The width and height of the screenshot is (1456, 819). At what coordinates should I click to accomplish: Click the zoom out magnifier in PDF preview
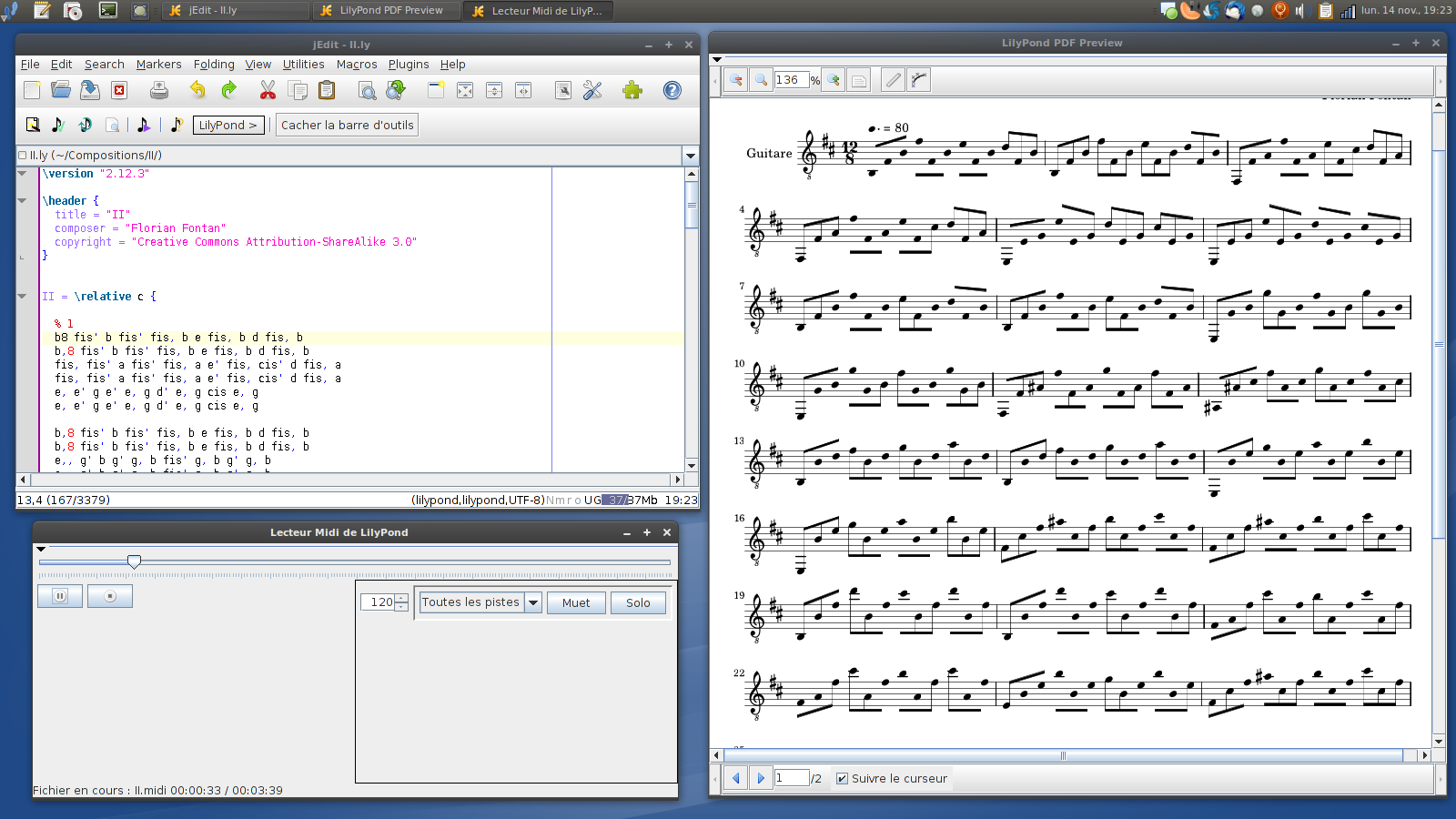tap(736, 80)
